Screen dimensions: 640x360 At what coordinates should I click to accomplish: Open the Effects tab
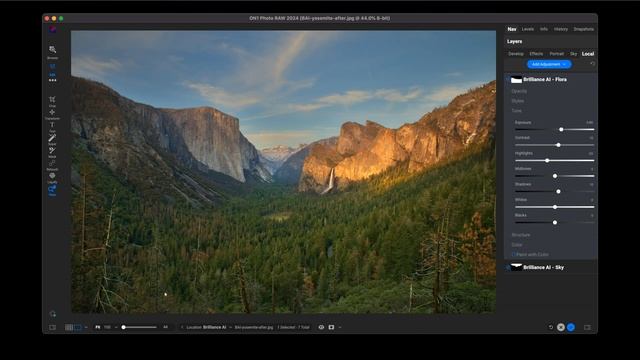536,54
